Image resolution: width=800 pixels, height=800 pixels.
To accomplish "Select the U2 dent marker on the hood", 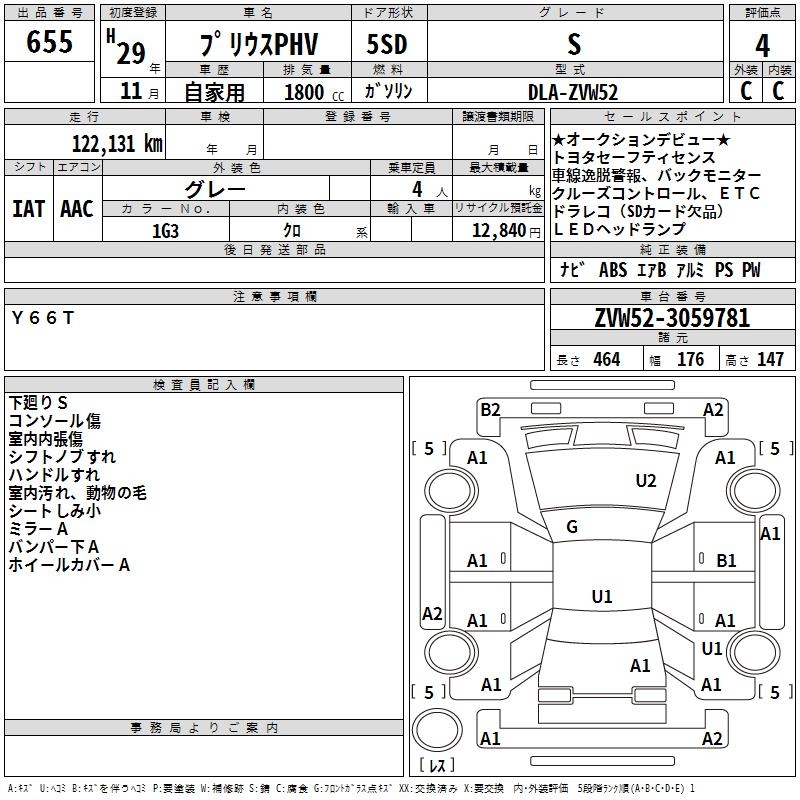I will click(x=646, y=481).
